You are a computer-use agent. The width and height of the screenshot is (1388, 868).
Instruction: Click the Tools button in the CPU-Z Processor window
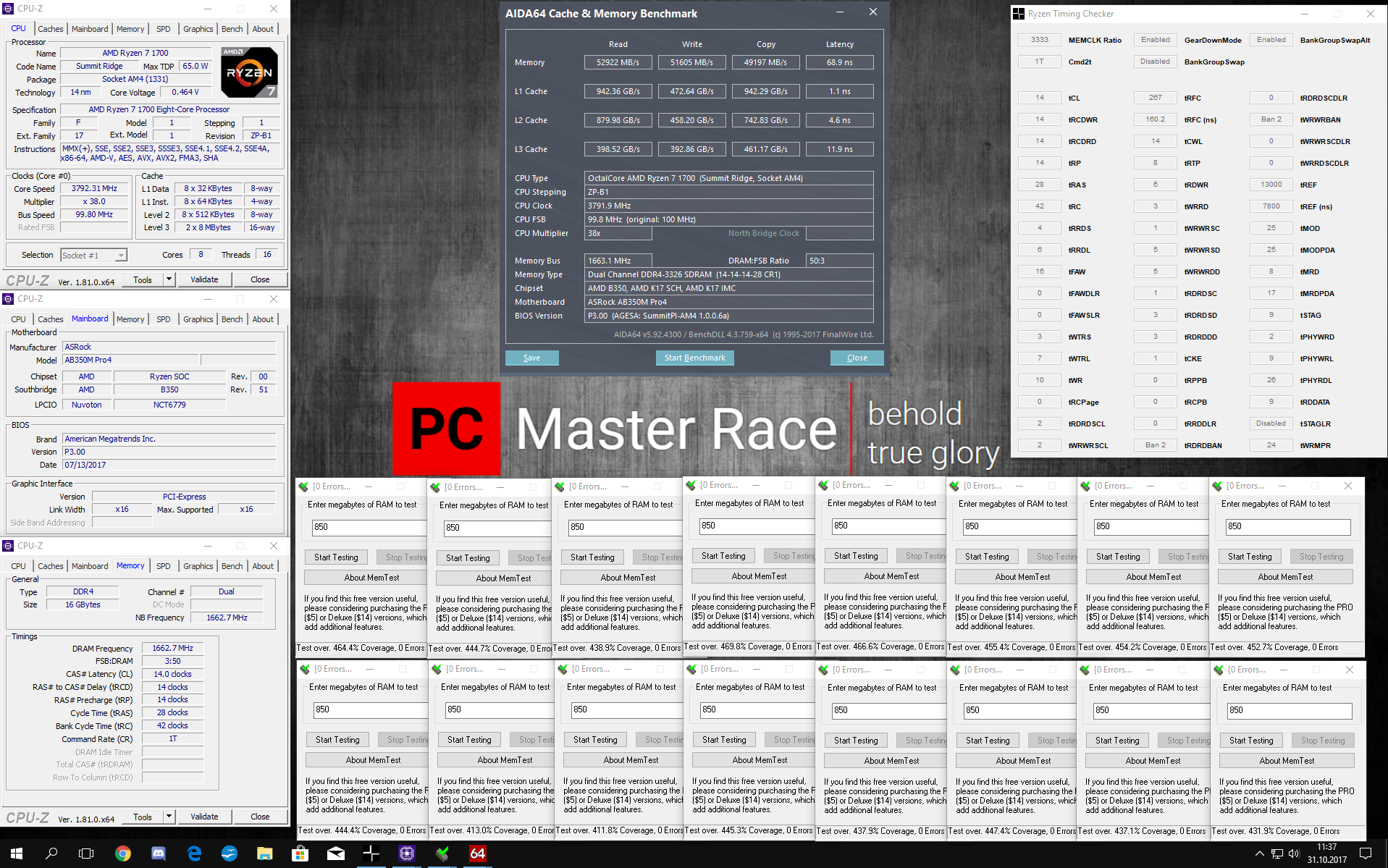pos(143,279)
